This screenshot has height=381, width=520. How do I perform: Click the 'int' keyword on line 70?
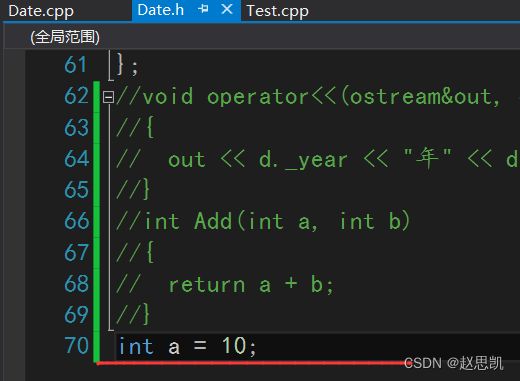point(136,346)
